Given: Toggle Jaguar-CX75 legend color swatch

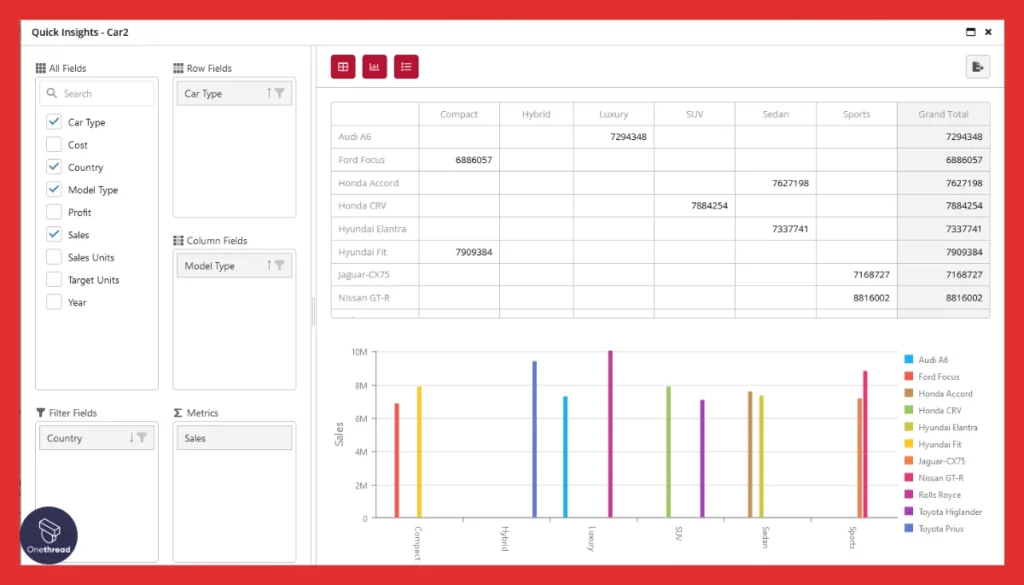Looking at the screenshot, I should point(908,460).
